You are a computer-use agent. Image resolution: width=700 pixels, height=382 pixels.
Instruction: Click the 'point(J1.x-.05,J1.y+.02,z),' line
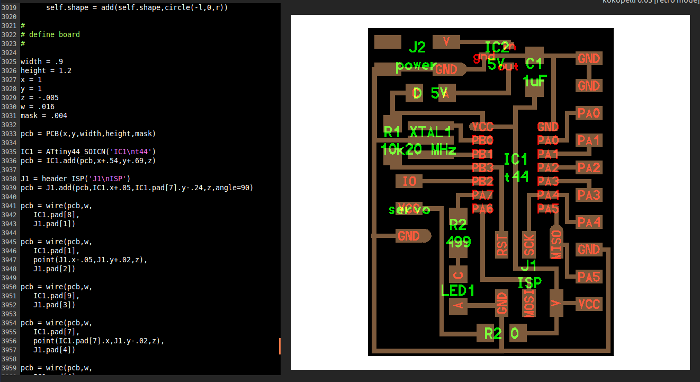tap(90, 259)
